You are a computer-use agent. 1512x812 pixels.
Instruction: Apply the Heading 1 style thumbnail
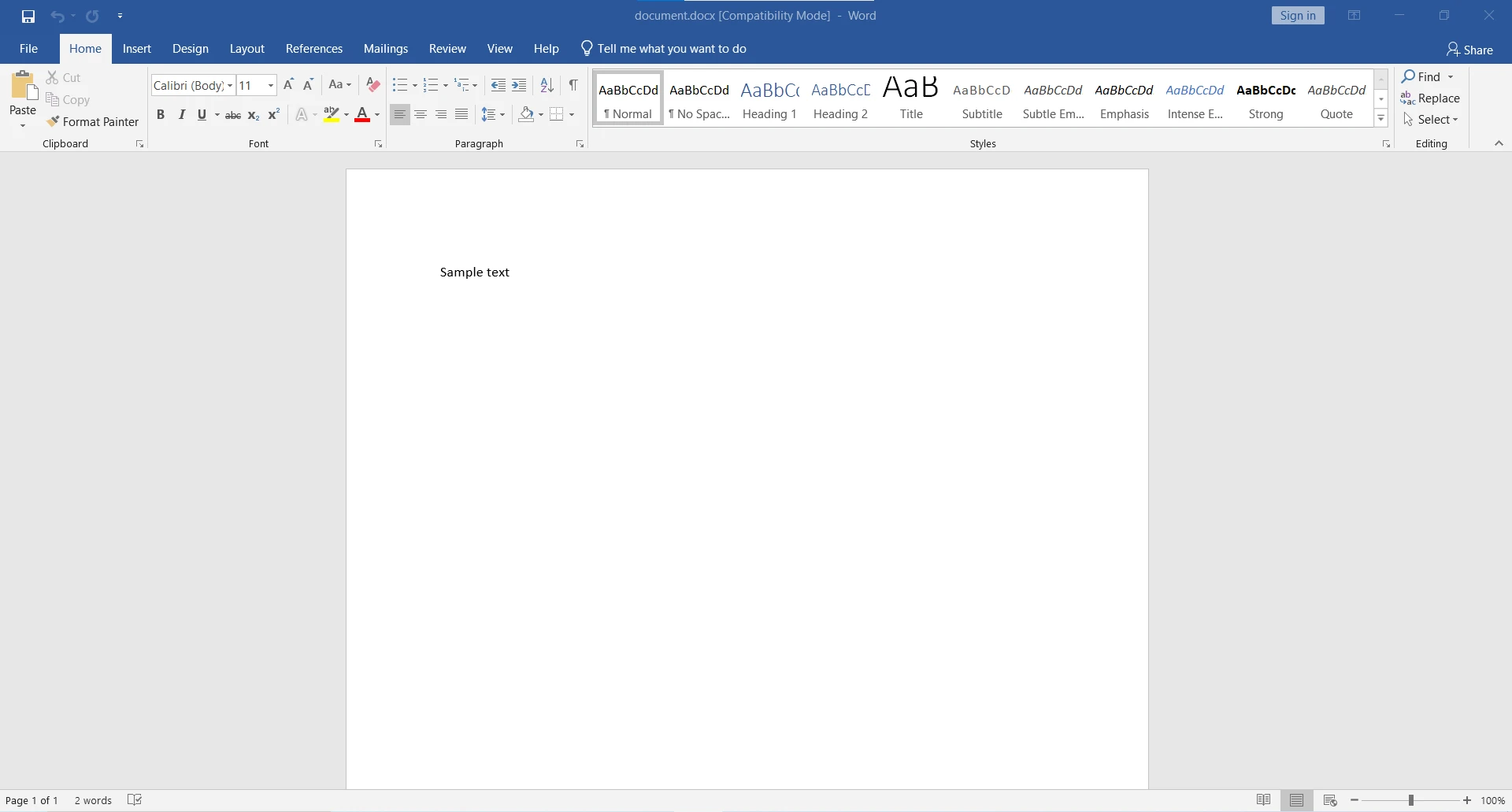[769, 98]
